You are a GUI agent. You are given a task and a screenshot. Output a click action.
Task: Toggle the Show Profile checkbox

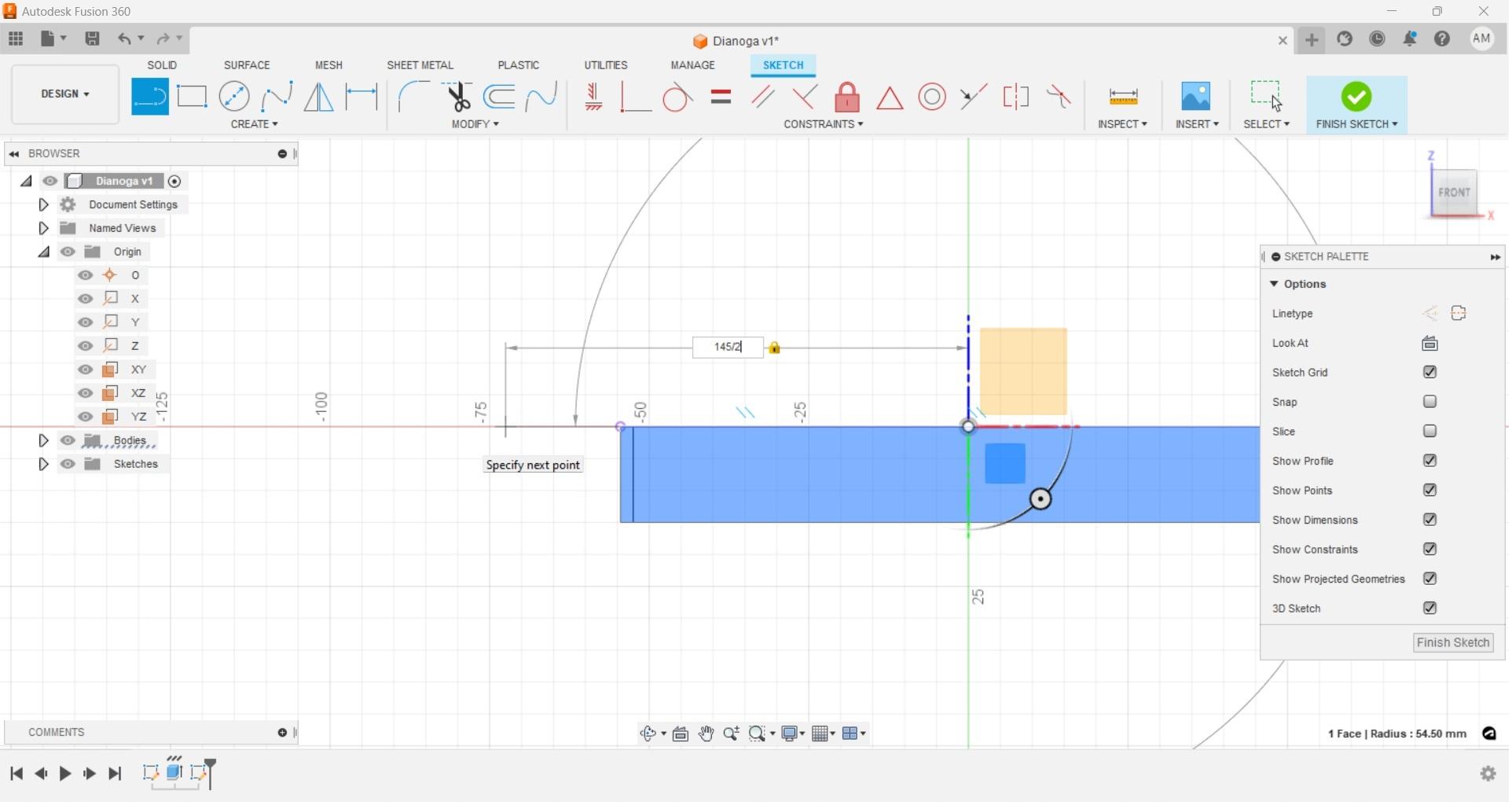coord(1429,461)
